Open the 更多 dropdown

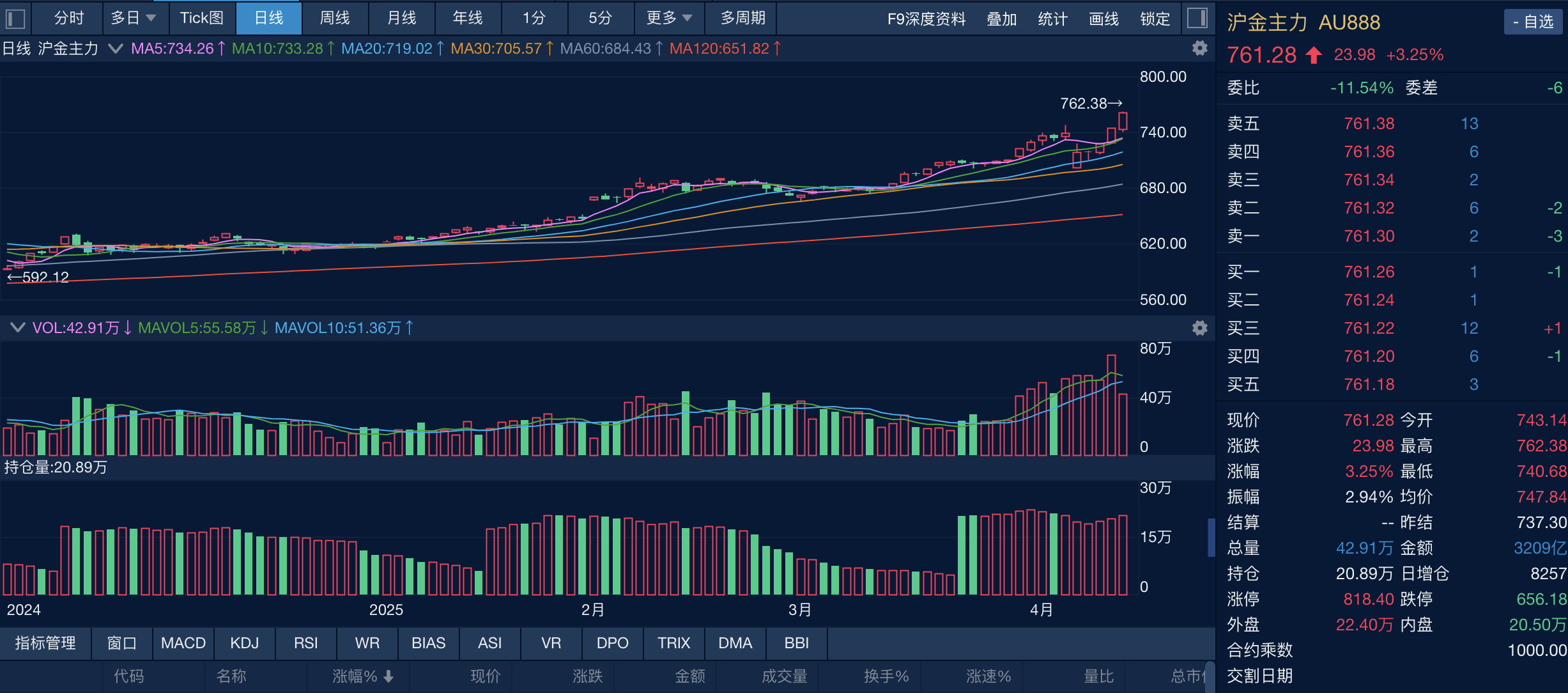pyautogui.click(x=668, y=19)
